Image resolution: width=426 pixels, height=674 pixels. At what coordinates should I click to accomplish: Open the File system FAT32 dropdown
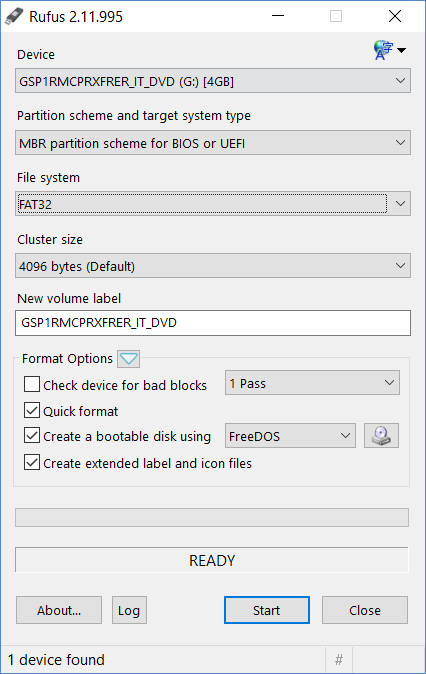213,204
